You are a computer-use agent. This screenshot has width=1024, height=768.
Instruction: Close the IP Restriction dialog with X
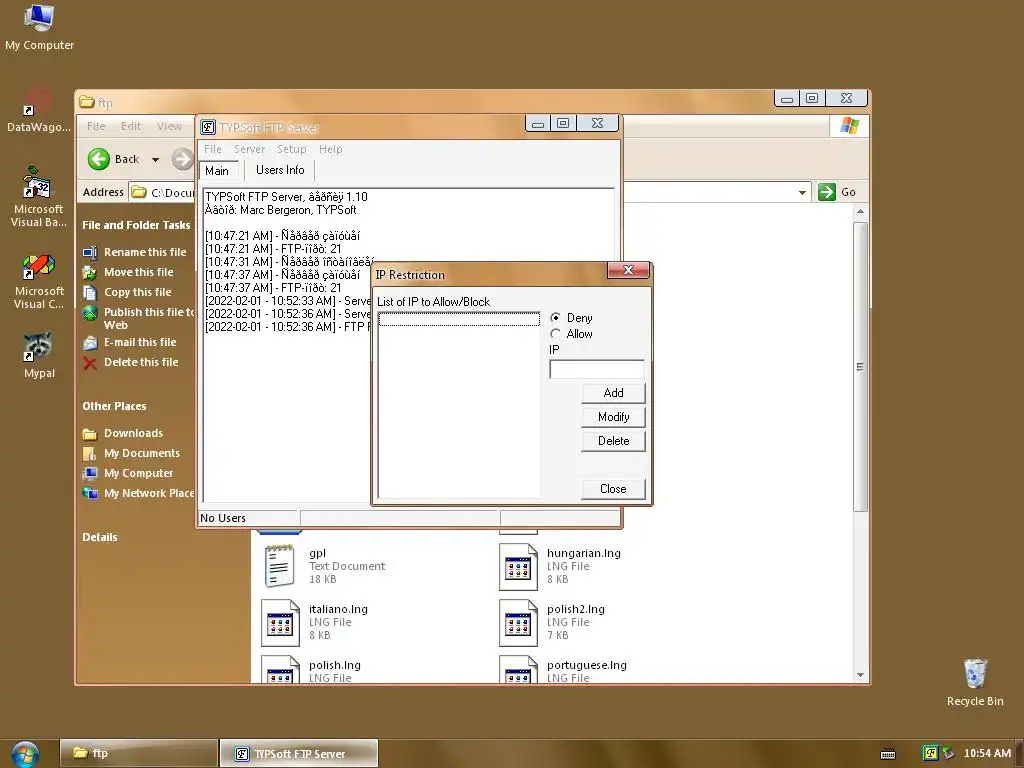(628, 270)
